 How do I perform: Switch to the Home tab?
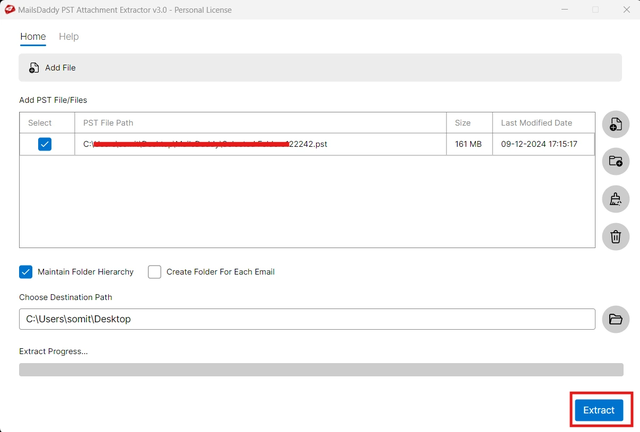[33, 37]
